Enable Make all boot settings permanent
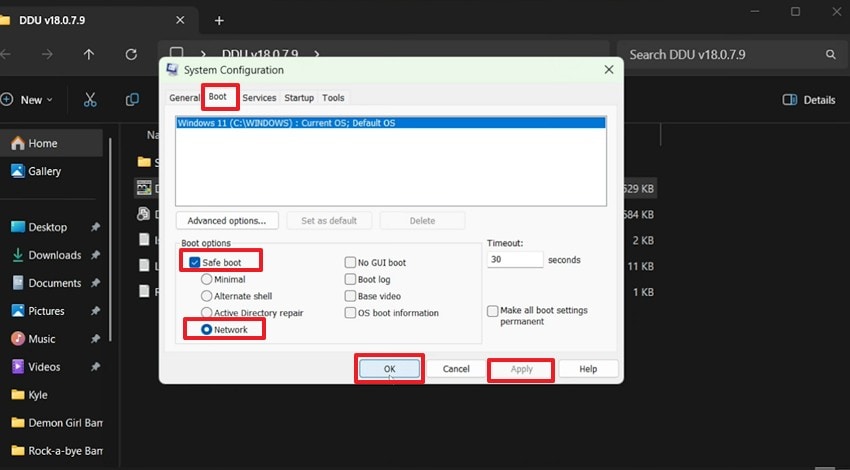Viewport: 850px width, 470px height. click(x=493, y=311)
